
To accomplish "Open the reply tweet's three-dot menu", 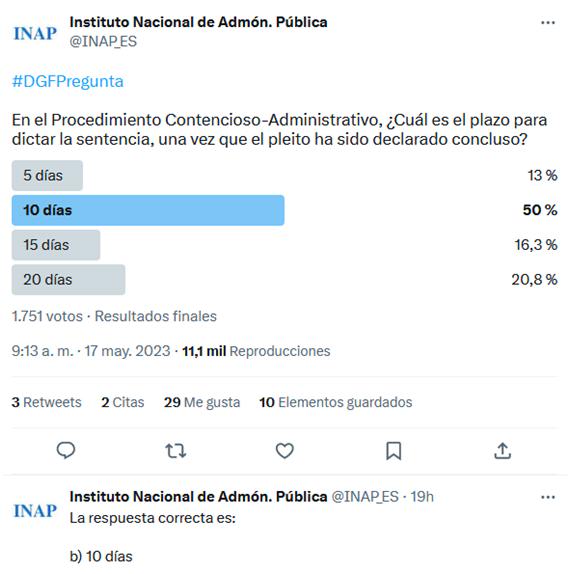I will 548,497.
